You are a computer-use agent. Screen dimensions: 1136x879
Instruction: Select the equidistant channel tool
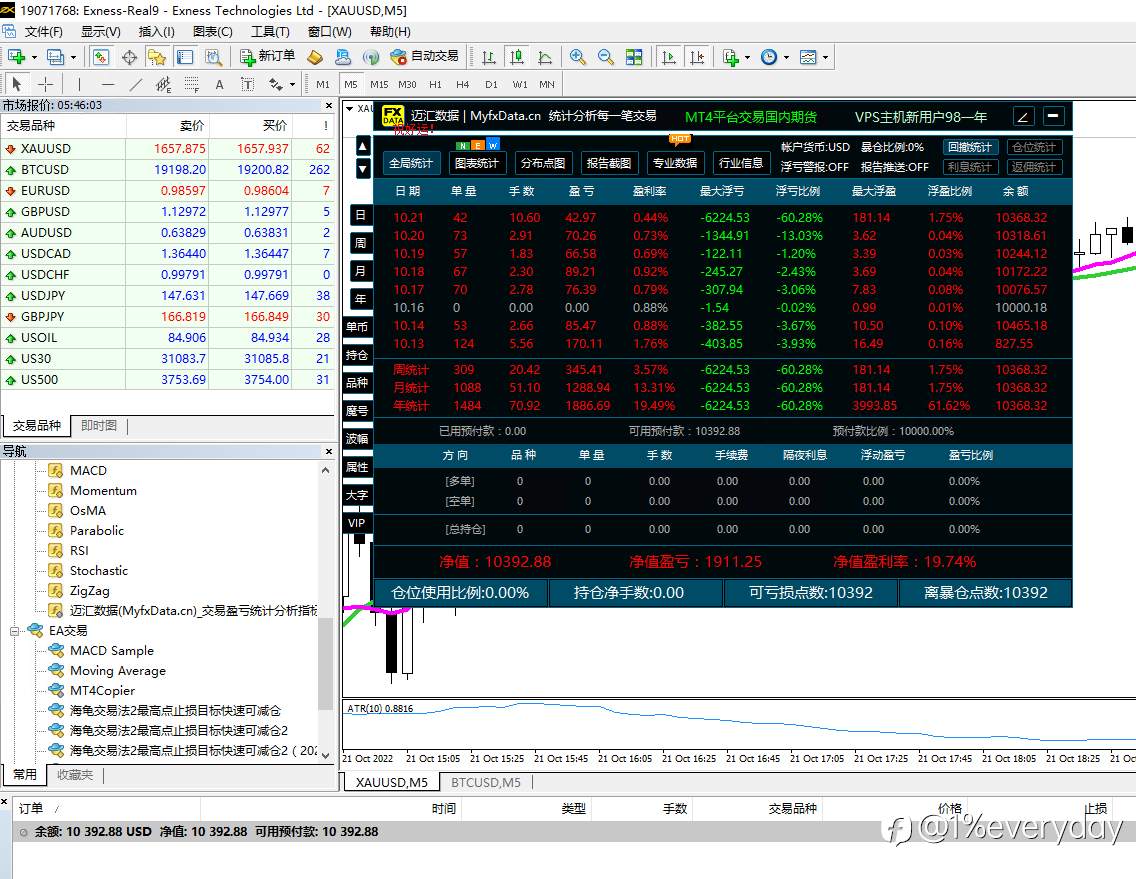(x=164, y=84)
